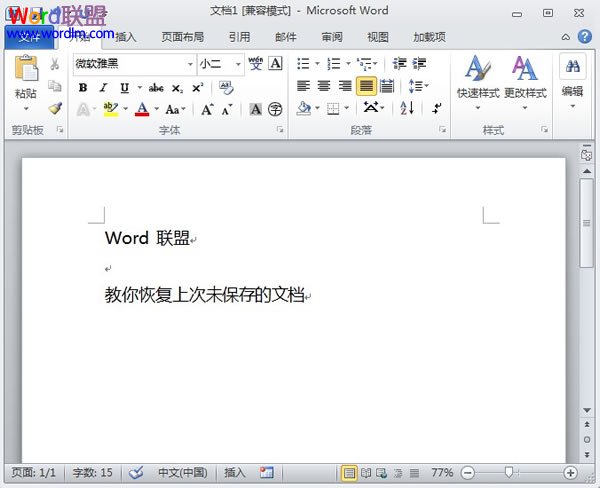Expand the font name dropdown
This screenshot has width=600, height=488.
click(190, 64)
